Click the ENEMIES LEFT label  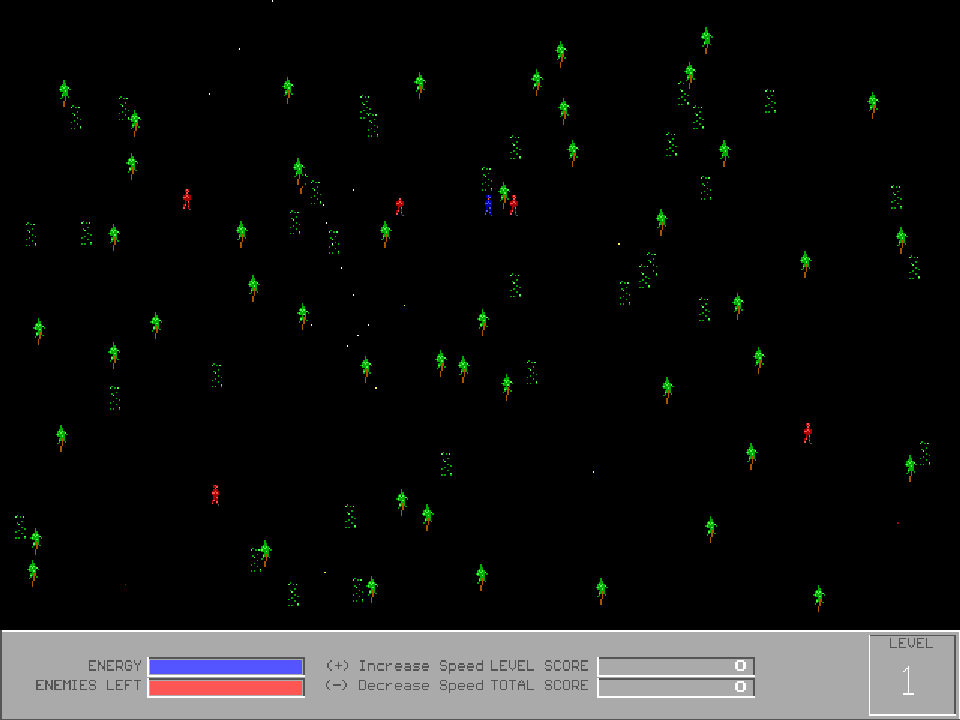coord(88,686)
